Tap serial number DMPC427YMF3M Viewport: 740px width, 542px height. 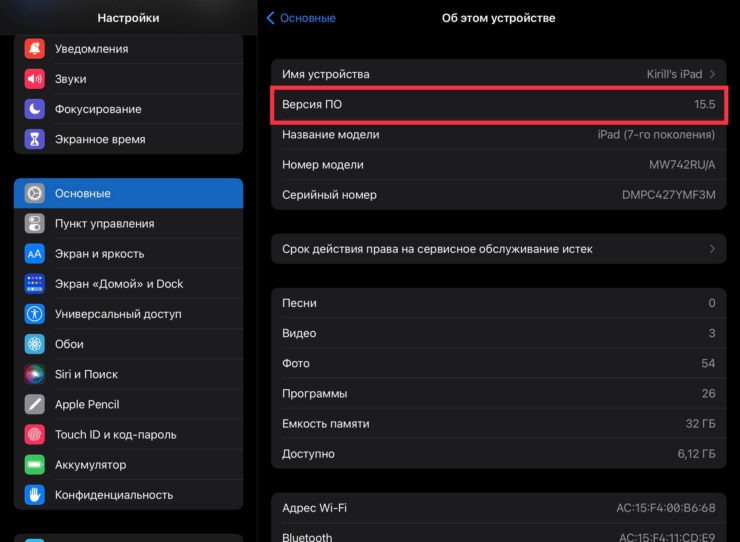[x=669, y=195]
